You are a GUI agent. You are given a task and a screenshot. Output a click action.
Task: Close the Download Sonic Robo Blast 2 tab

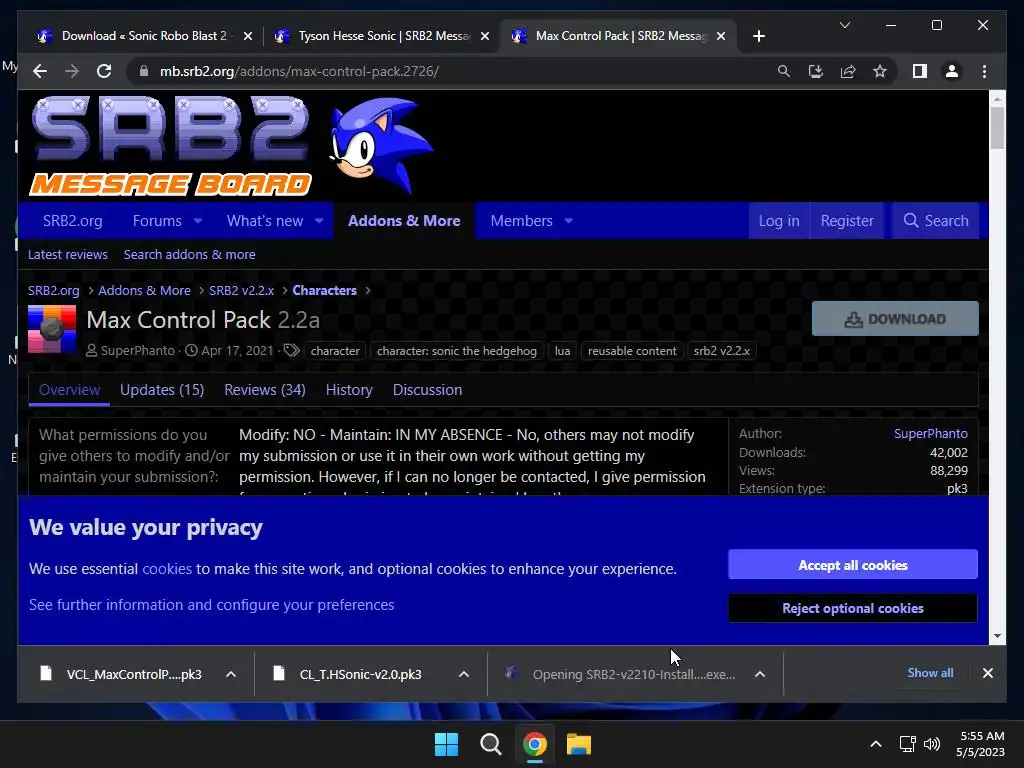248,36
